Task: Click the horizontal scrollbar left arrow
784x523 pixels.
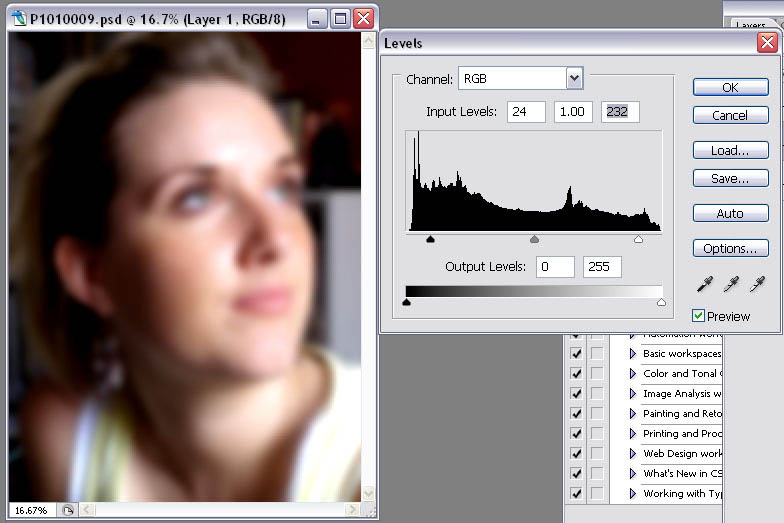Action: click(x=86, y=510)
